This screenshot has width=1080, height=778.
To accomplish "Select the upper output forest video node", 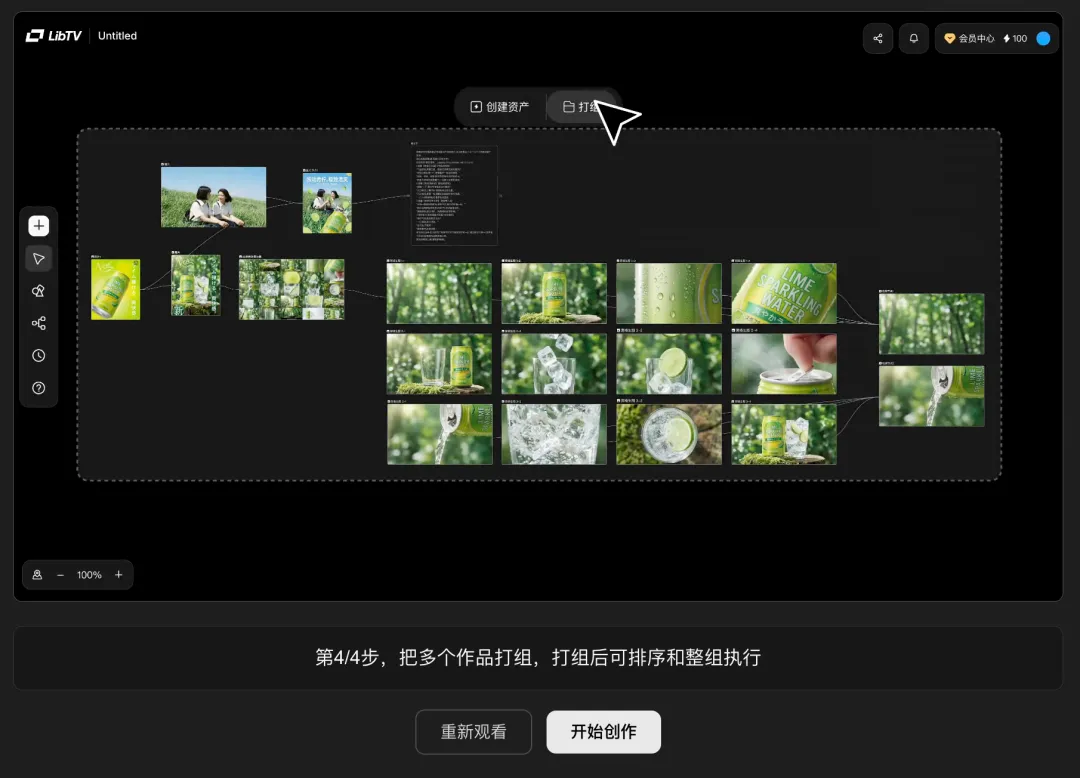I will (x=931, y=324).
